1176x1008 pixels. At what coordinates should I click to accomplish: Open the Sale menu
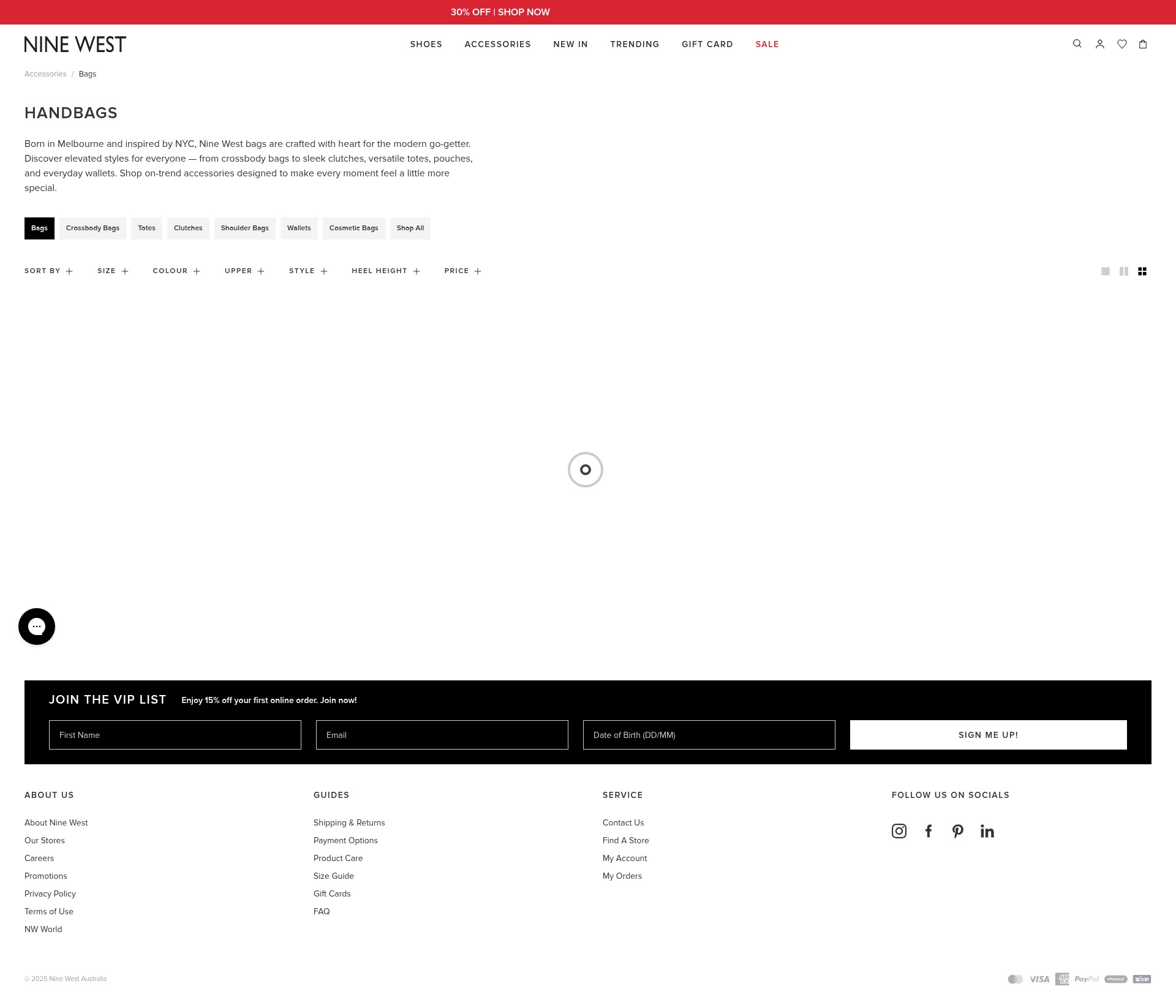tap(767, 44)
